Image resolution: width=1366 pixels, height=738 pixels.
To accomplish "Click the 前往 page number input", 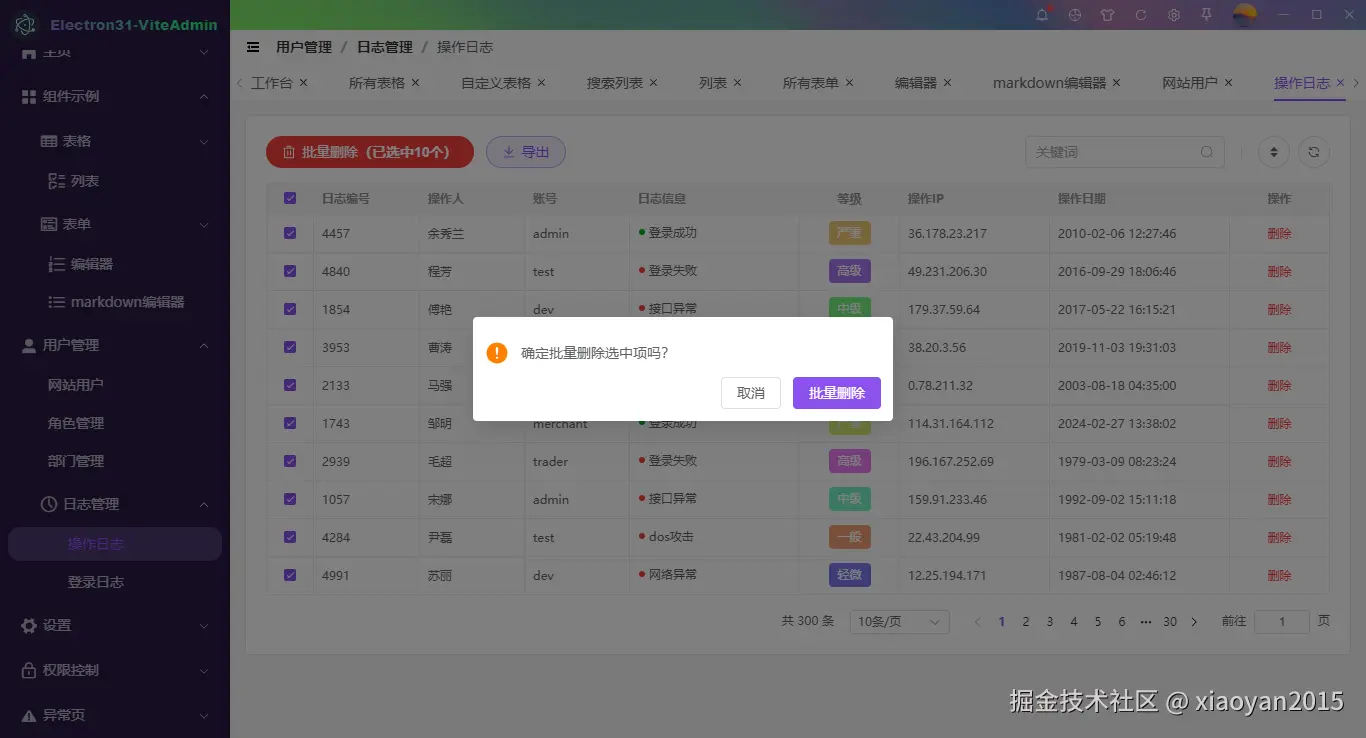I will (x=1282, y=622).
